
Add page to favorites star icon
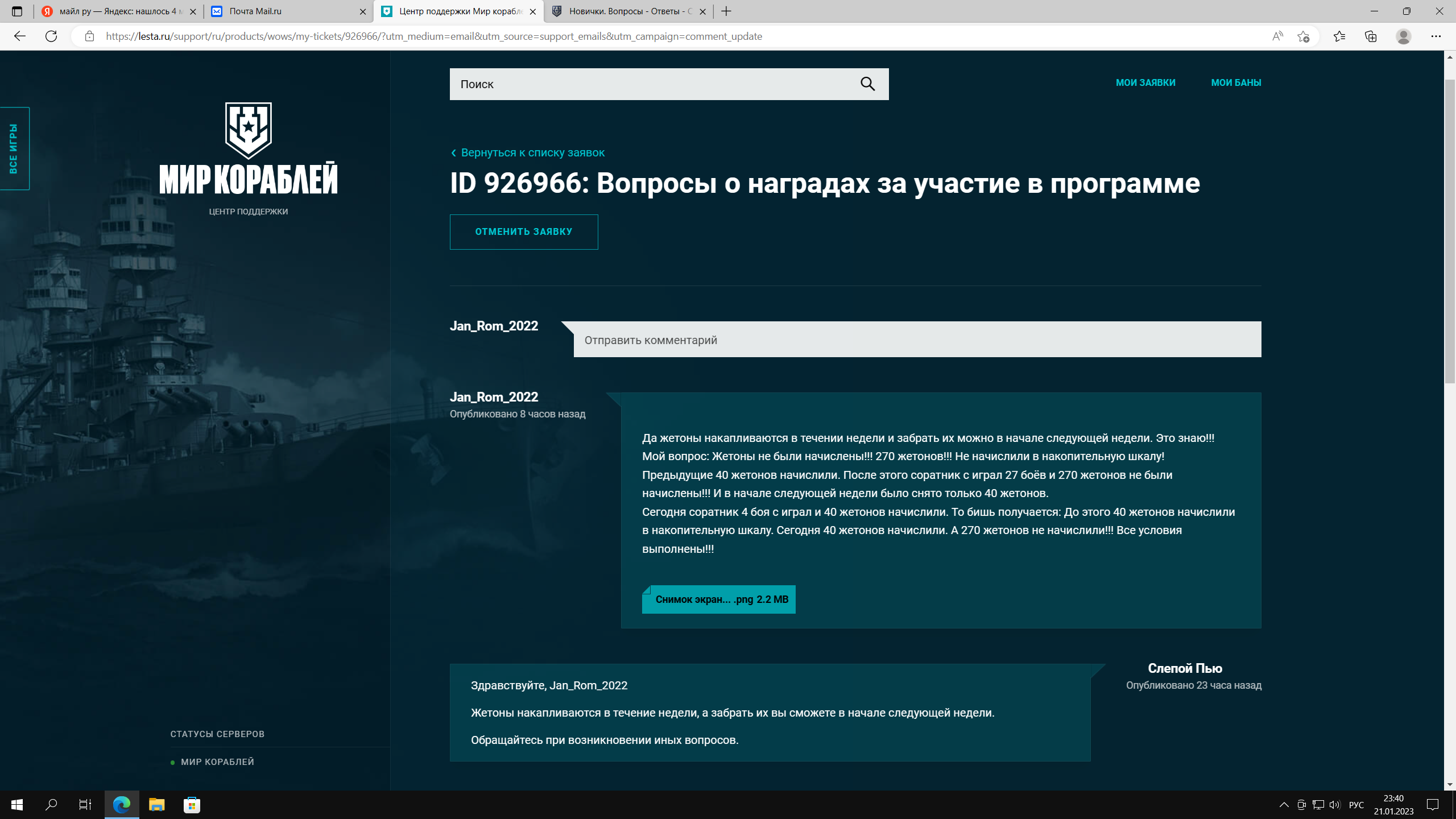coord(1303,36)
